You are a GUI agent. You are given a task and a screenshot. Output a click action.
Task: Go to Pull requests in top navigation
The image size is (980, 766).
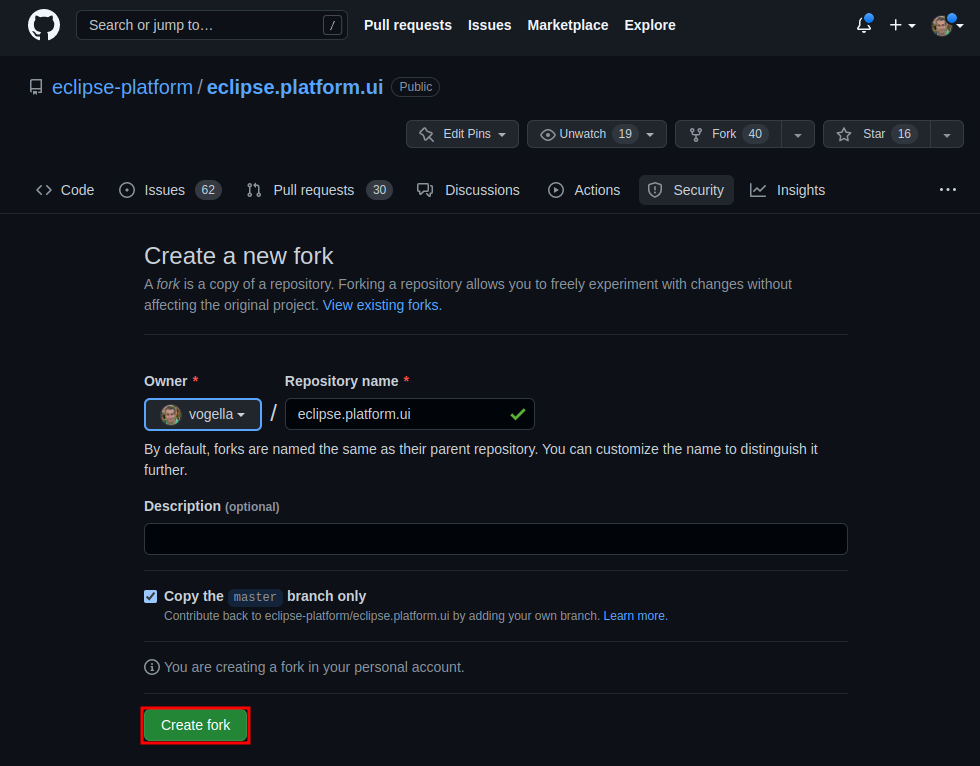[408, 25]
